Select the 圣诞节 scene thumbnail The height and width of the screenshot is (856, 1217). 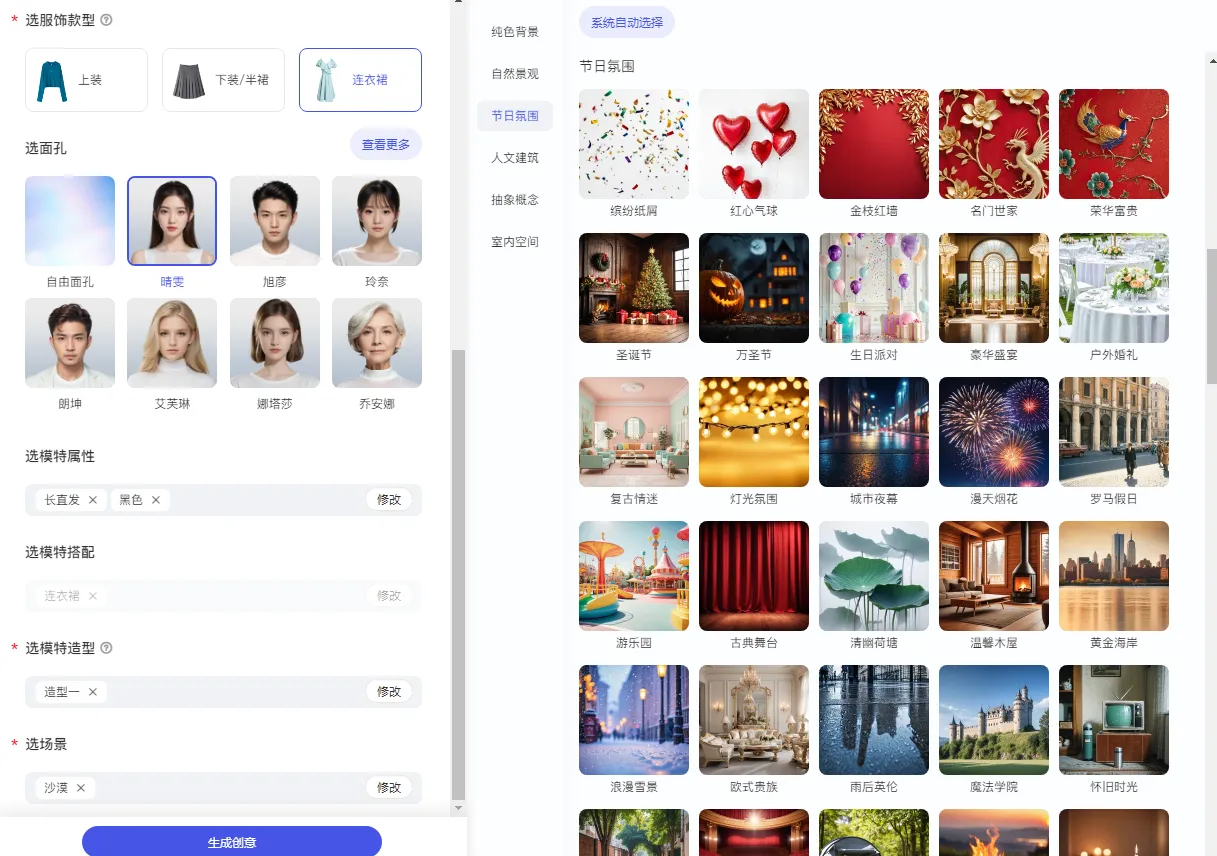pyautogui.click(x=634, y=288)
